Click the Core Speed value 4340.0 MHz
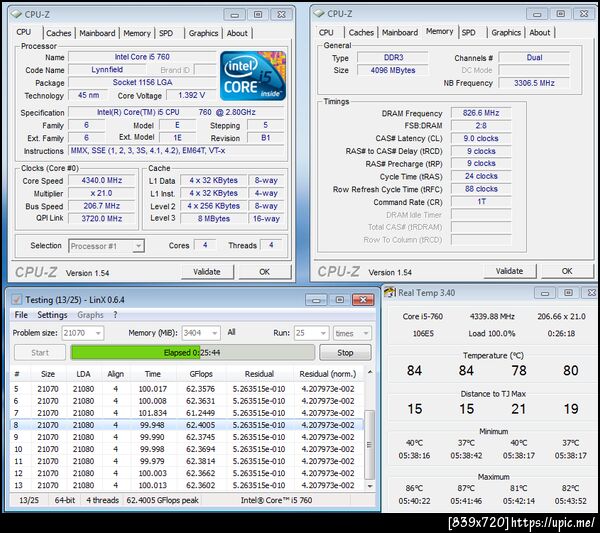 click(102, 181)
